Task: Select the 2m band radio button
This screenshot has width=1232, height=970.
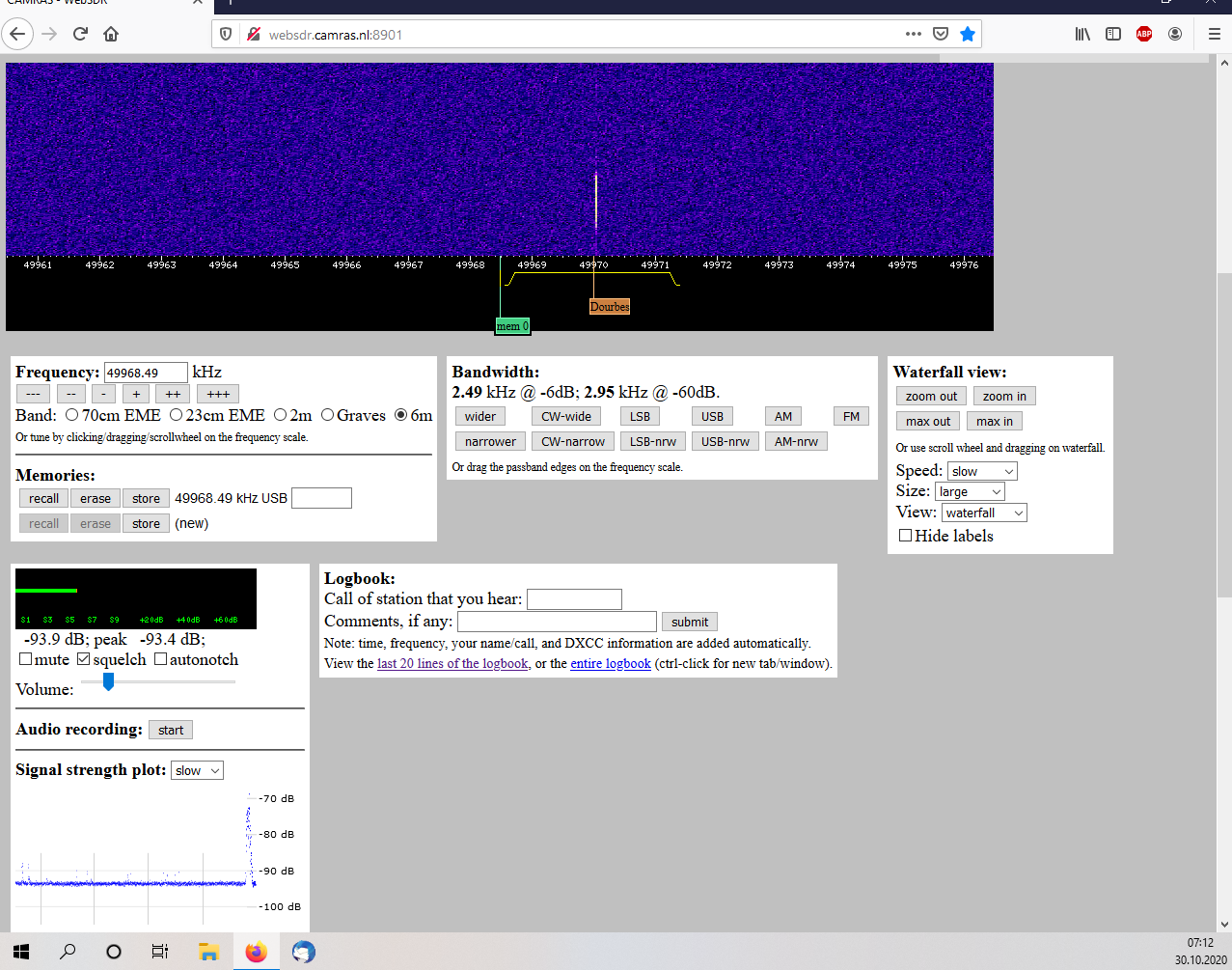Action: coord(280,415)
